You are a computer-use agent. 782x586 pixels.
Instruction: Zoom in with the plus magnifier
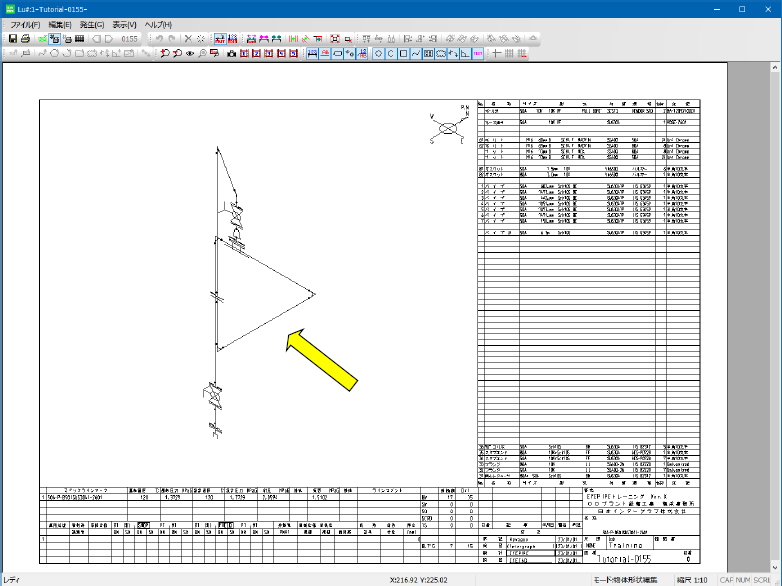[x=165, y=53]
